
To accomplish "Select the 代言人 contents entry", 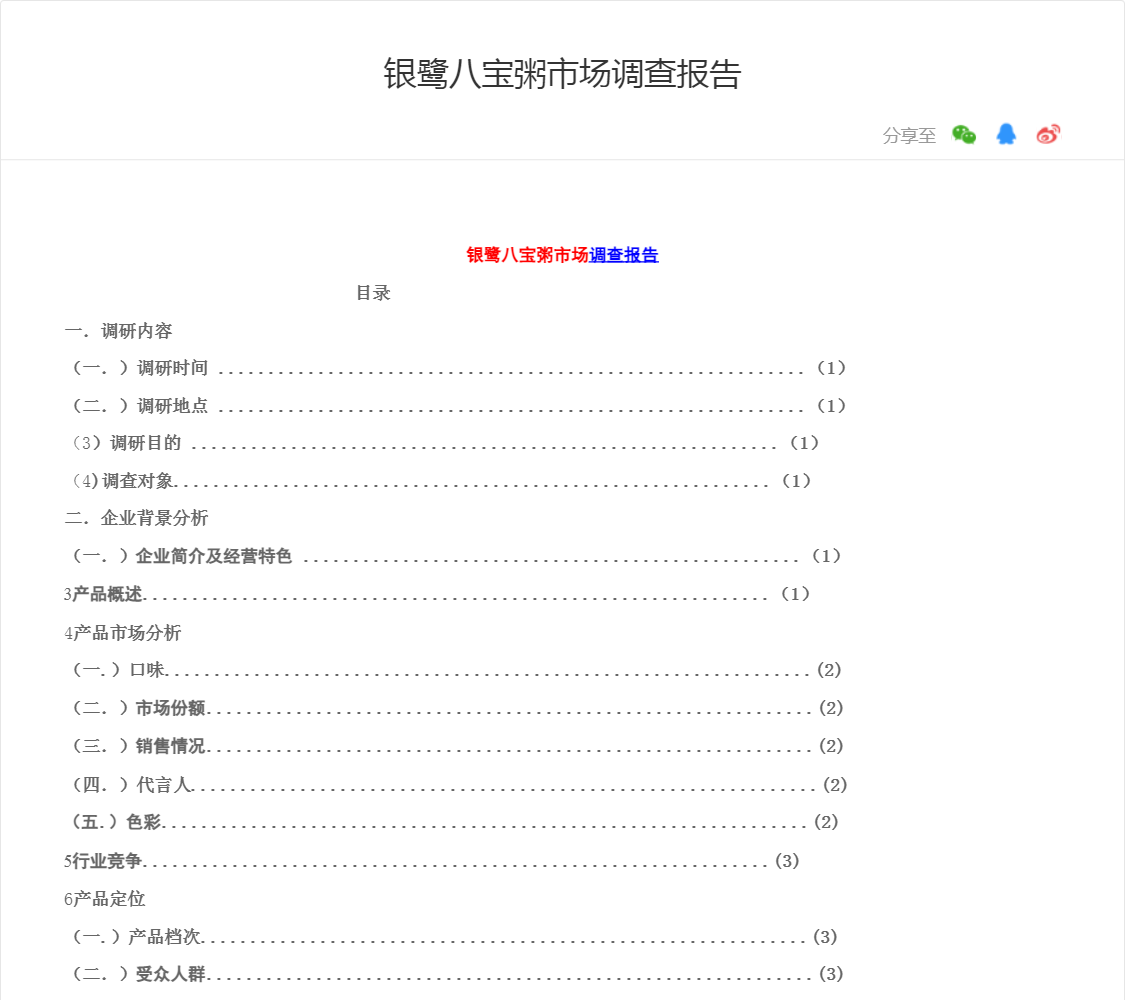I will (x=460, y=785).
